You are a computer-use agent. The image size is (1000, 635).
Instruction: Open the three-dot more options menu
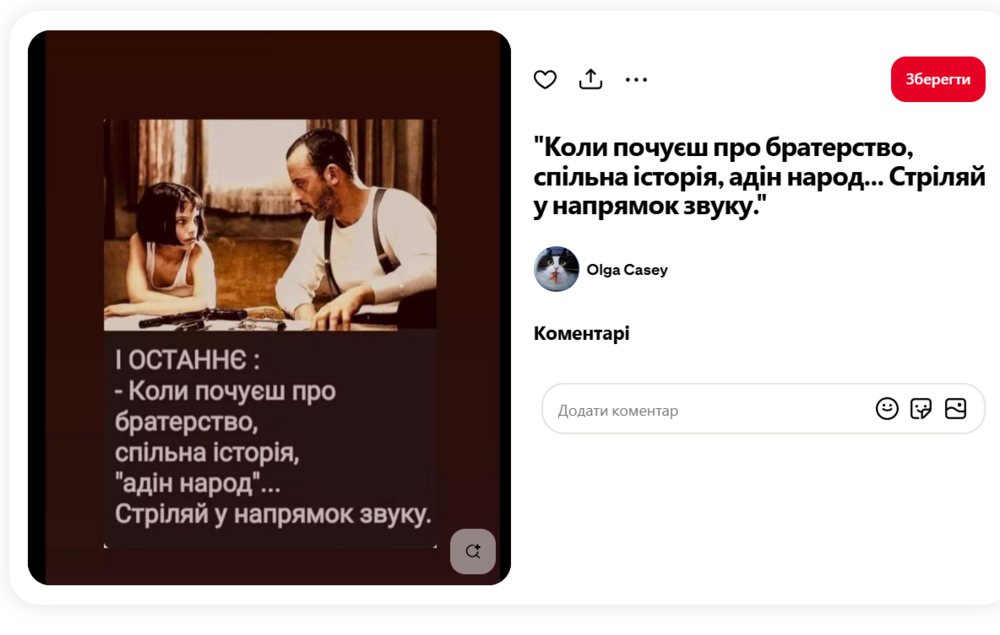click(x=636, y=80)
